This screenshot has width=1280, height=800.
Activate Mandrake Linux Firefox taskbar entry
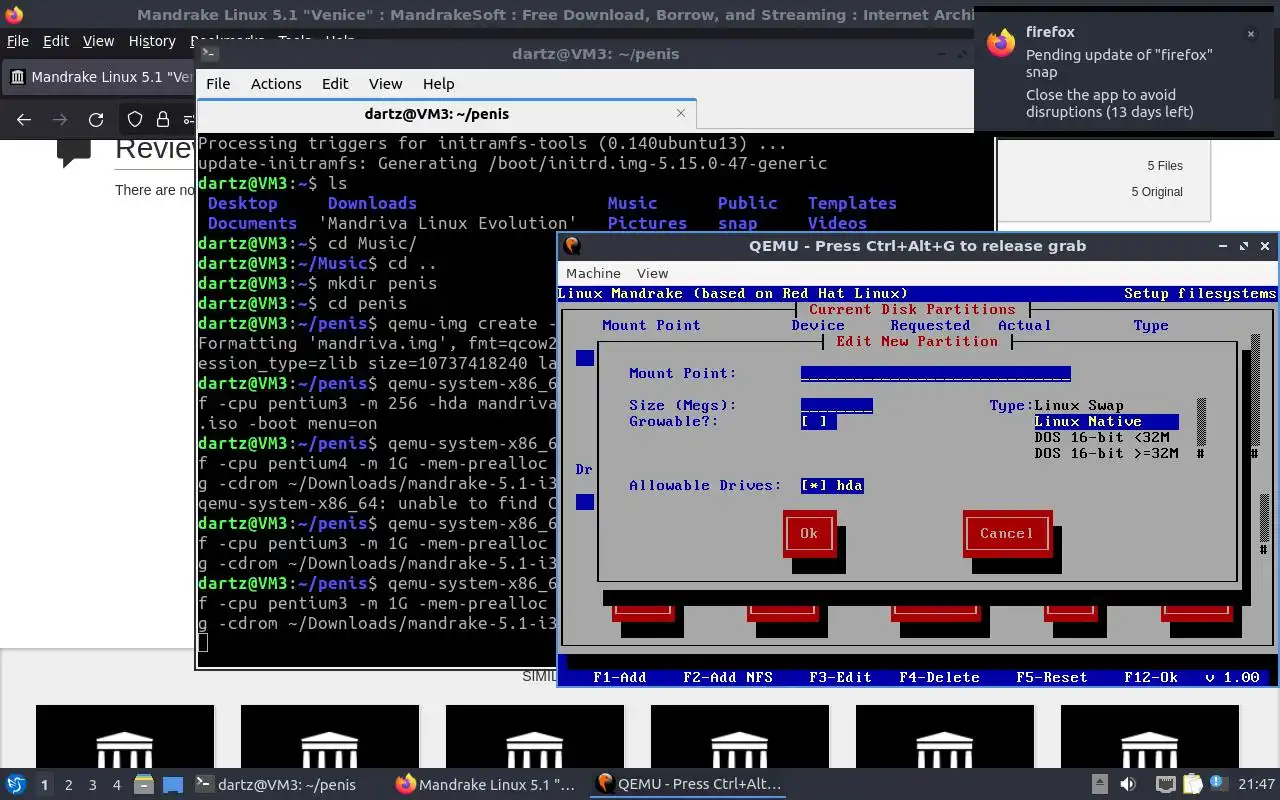tap(487, 784)
